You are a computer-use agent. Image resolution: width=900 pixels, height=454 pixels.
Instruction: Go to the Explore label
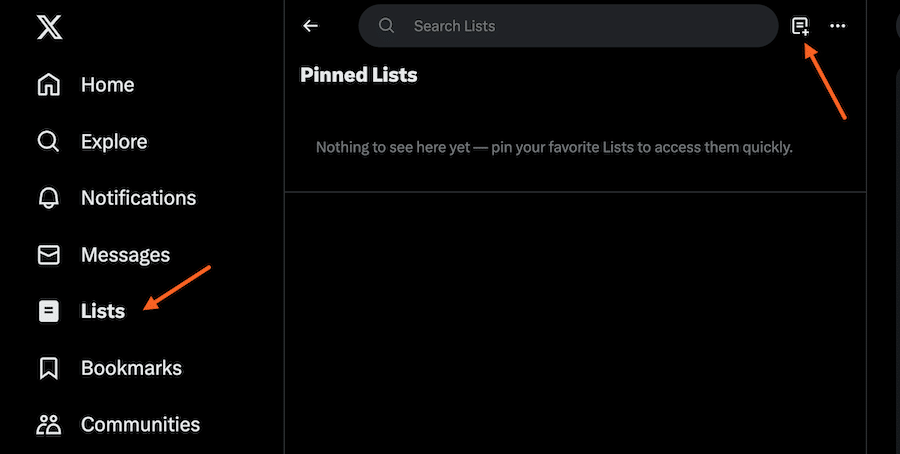click(x=114, y=142)
